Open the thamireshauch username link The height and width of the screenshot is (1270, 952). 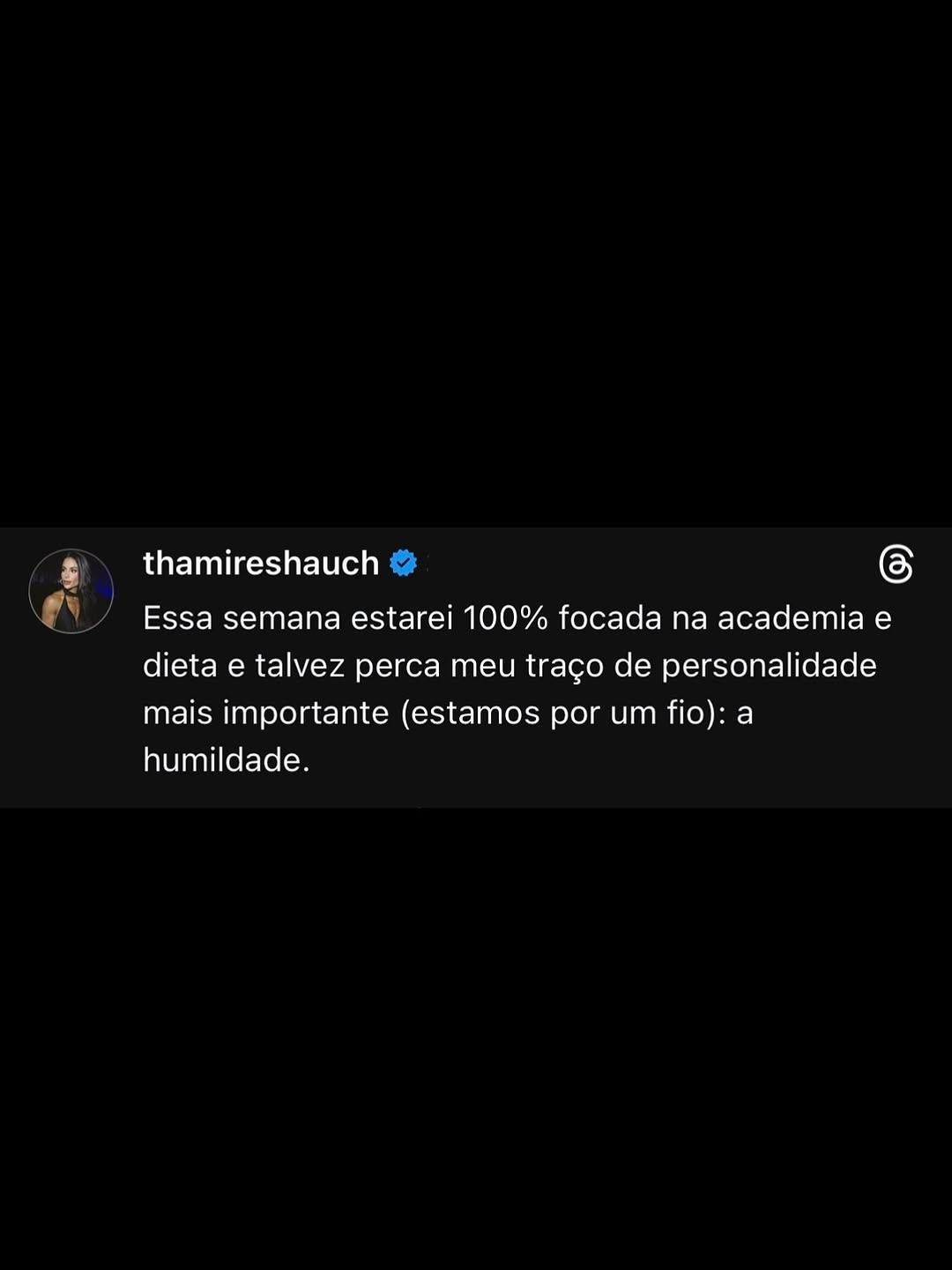click(x=261, y=563)
